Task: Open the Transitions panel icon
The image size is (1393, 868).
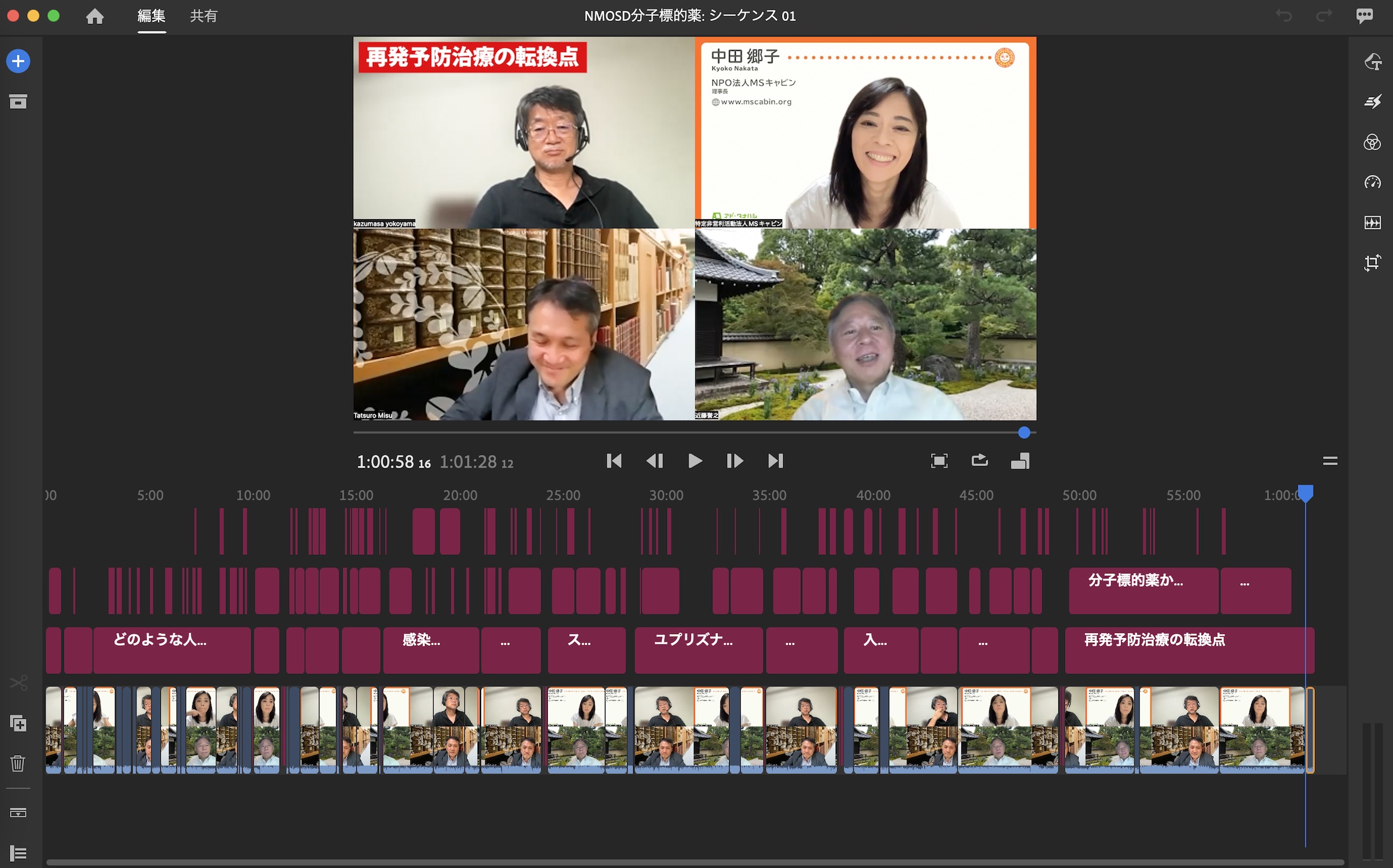Action: (x=1372, y=102)
